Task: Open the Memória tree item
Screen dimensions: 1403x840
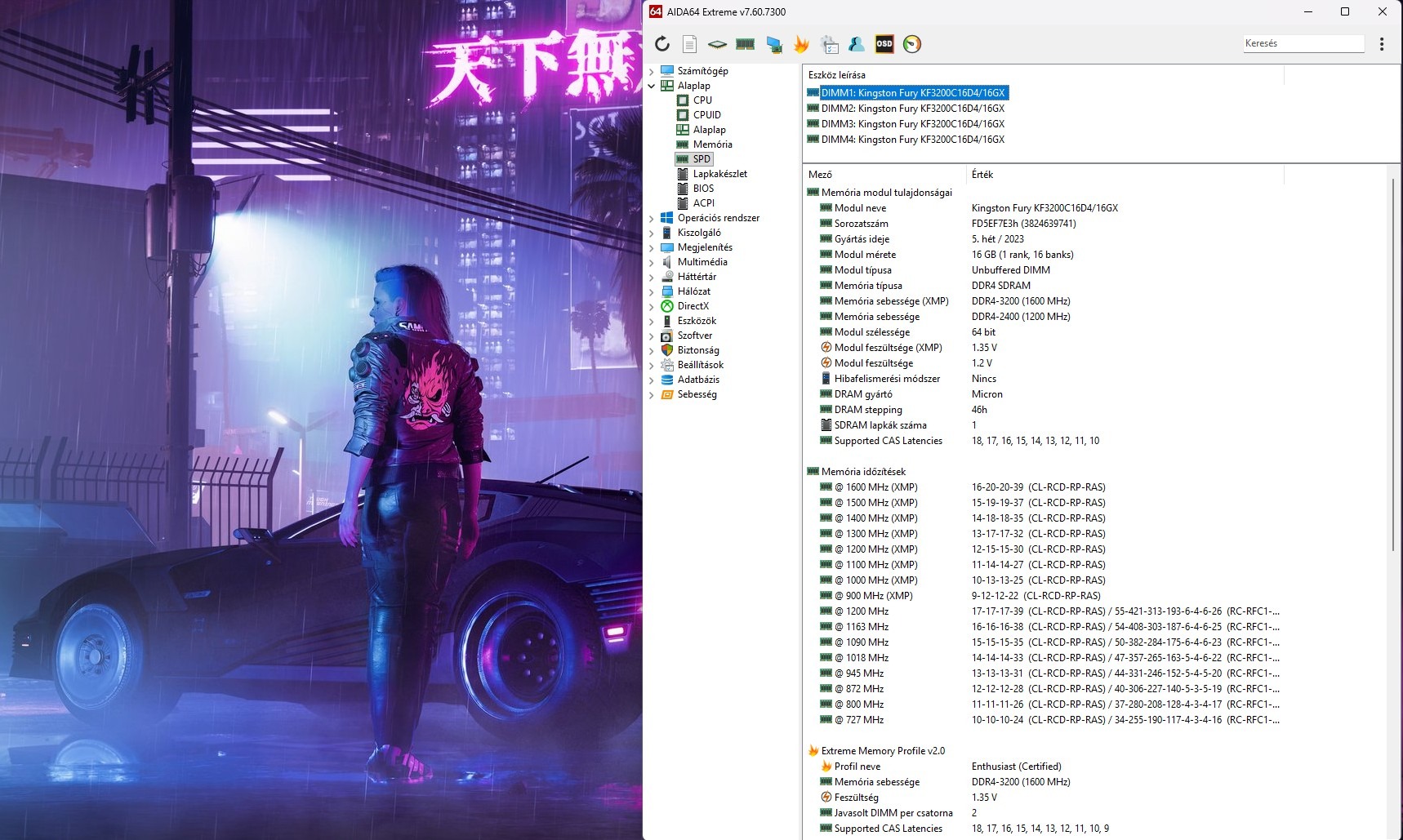Action: pyautogui.click(x=713, y=144)
